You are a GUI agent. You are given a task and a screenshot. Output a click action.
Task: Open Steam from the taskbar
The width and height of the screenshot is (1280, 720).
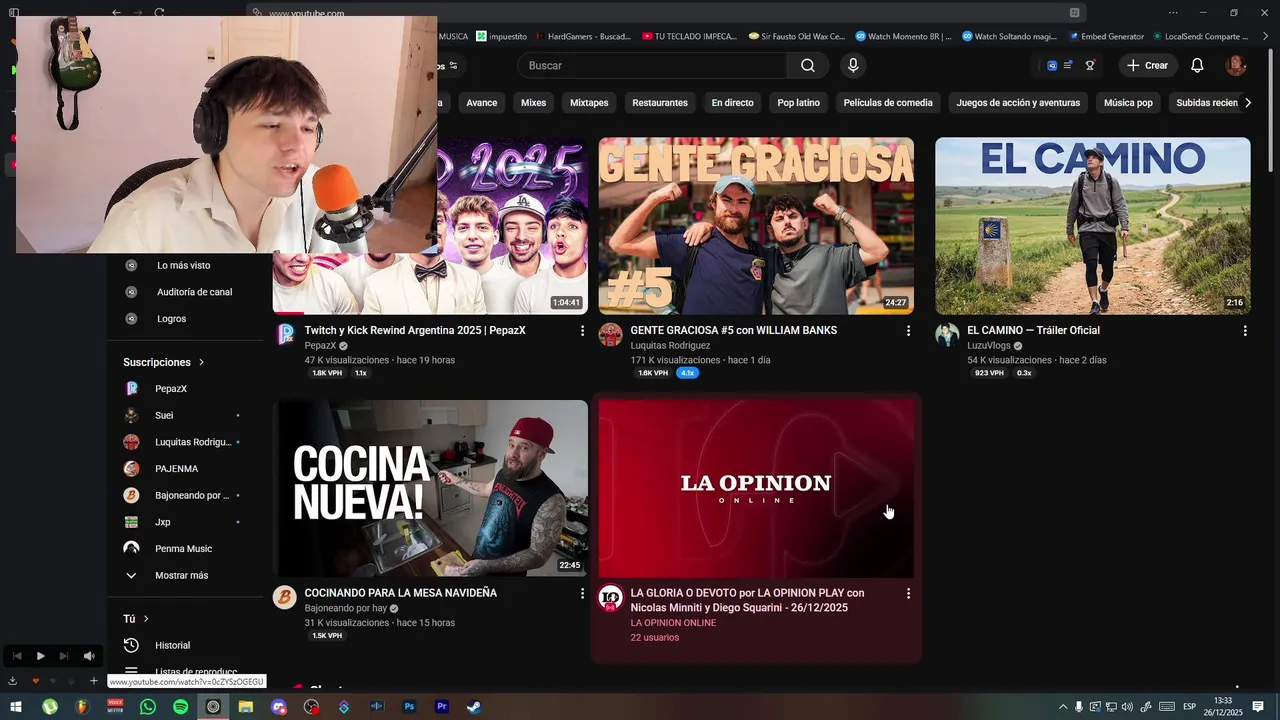474,707
